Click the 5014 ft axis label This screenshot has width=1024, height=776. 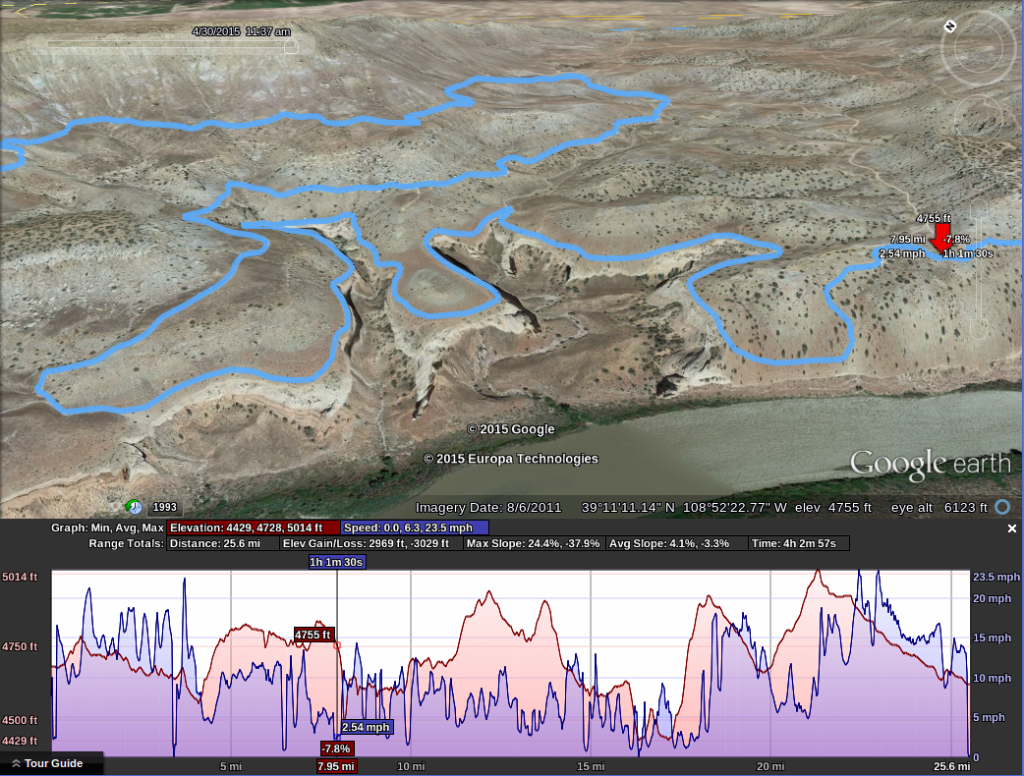(x=20, y=577)
